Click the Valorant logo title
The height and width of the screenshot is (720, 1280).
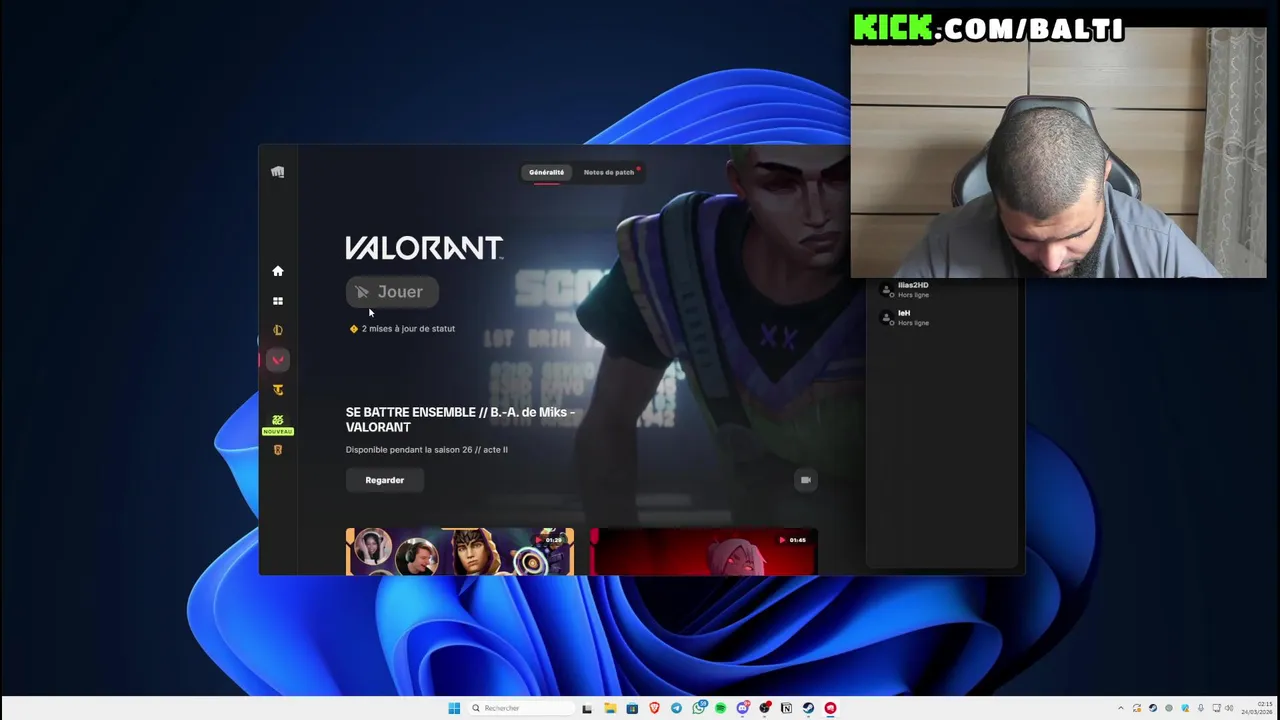(x=424, y=248)
